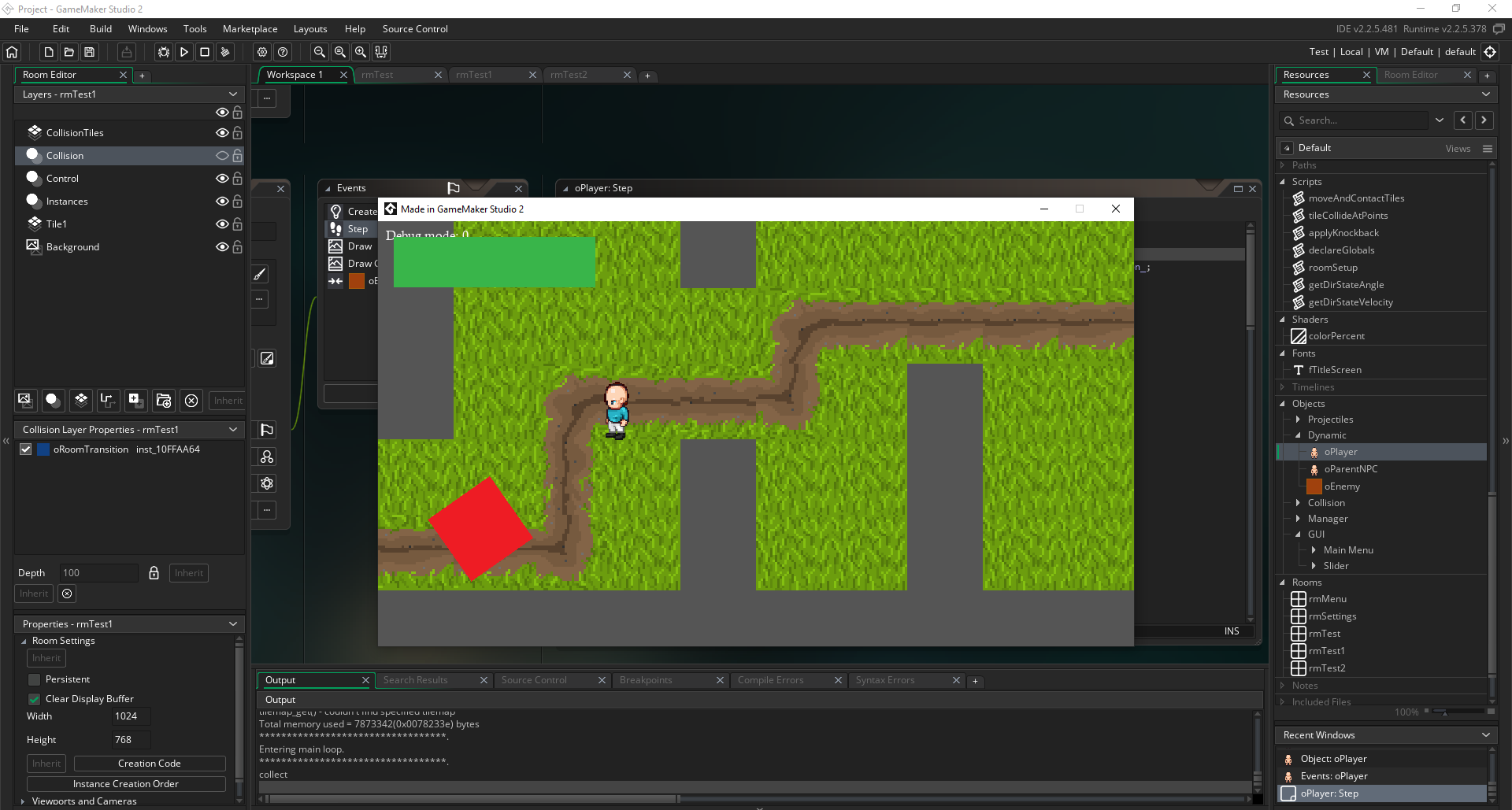Viewport: 1512px width, 810px height.
Task: Click the Debug (bug) toolbar icon
Action: 163,52
